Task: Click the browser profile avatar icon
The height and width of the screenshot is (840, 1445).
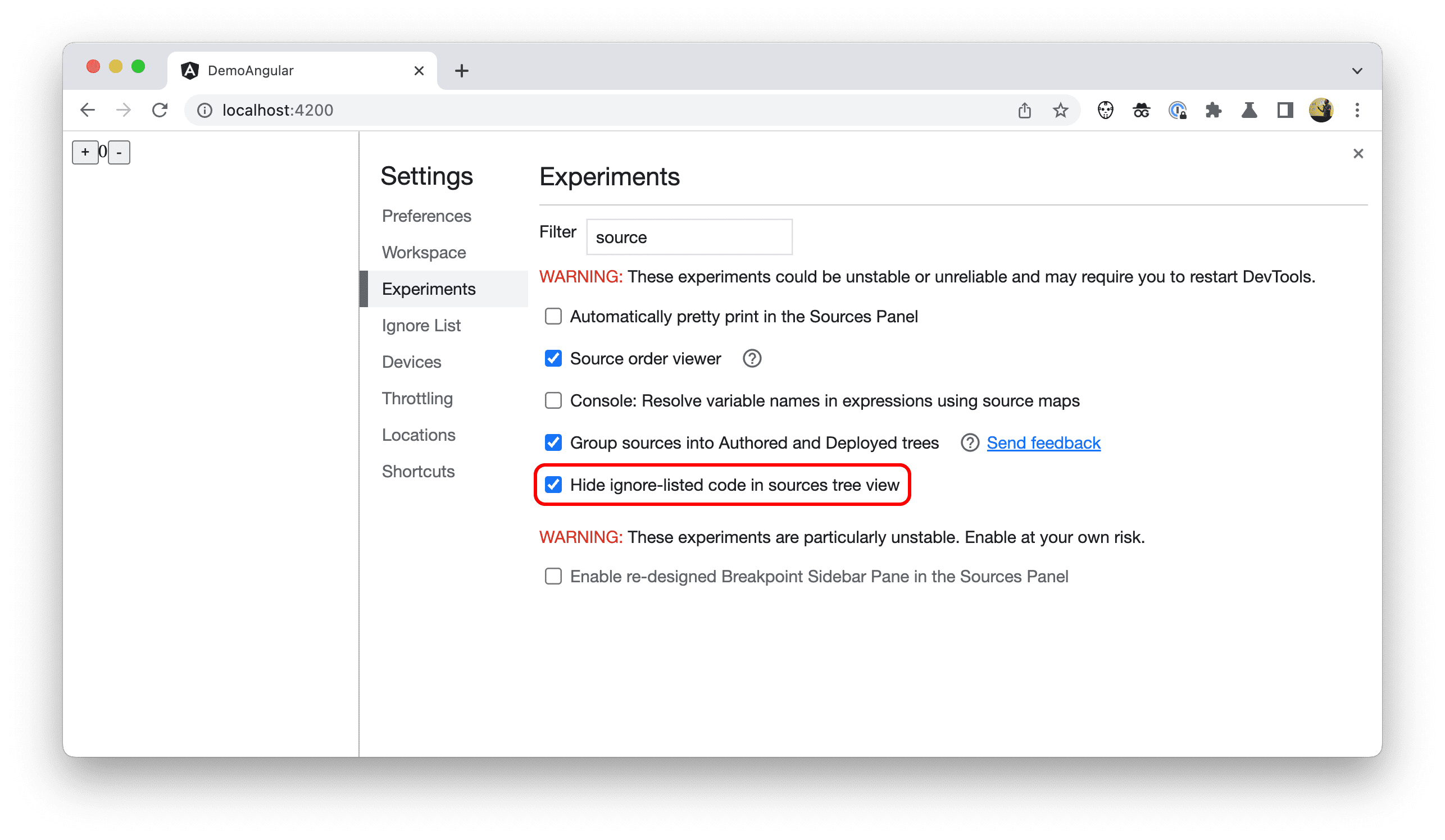Action: [1320, 110]
